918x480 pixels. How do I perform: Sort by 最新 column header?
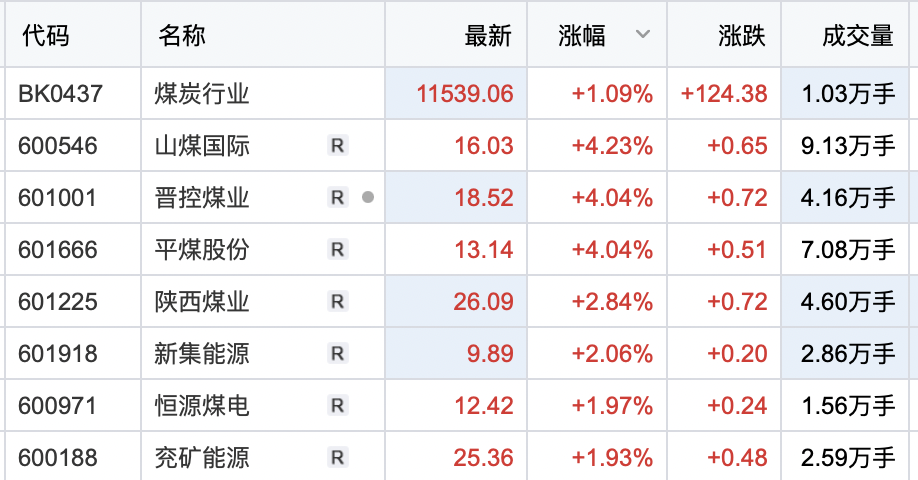(x=488, y=36)
